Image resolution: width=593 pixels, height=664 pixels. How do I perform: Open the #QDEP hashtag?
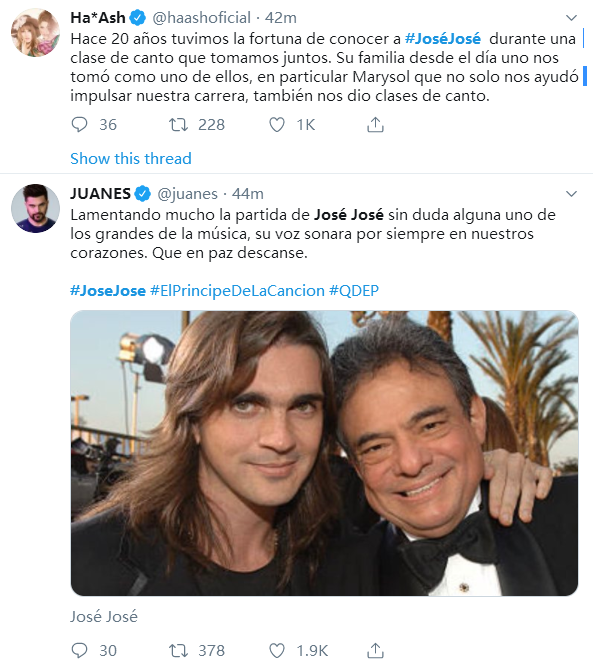pyautogui.click(x=354, y=291)
